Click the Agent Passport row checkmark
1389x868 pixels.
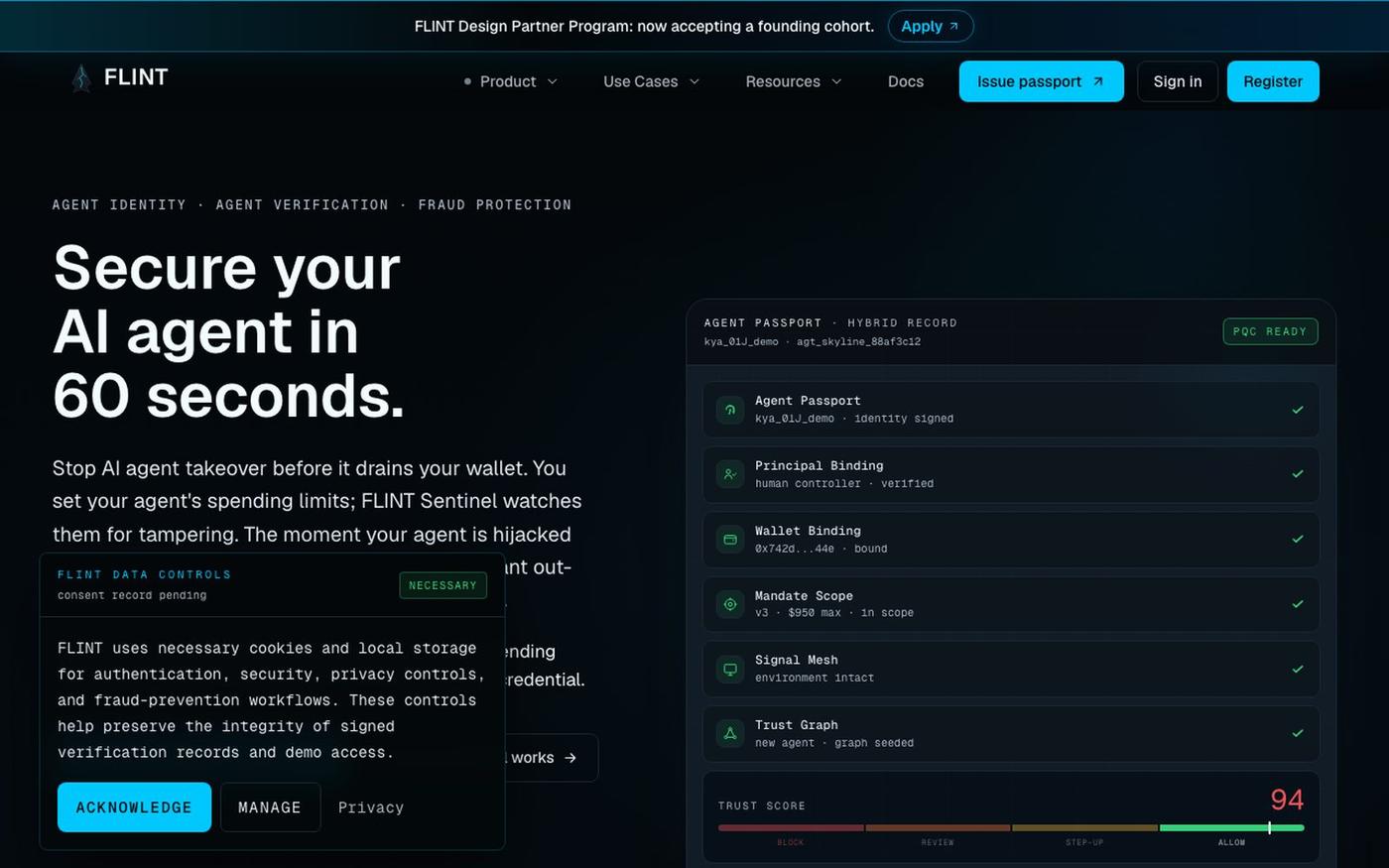[x=1298, y=410]
